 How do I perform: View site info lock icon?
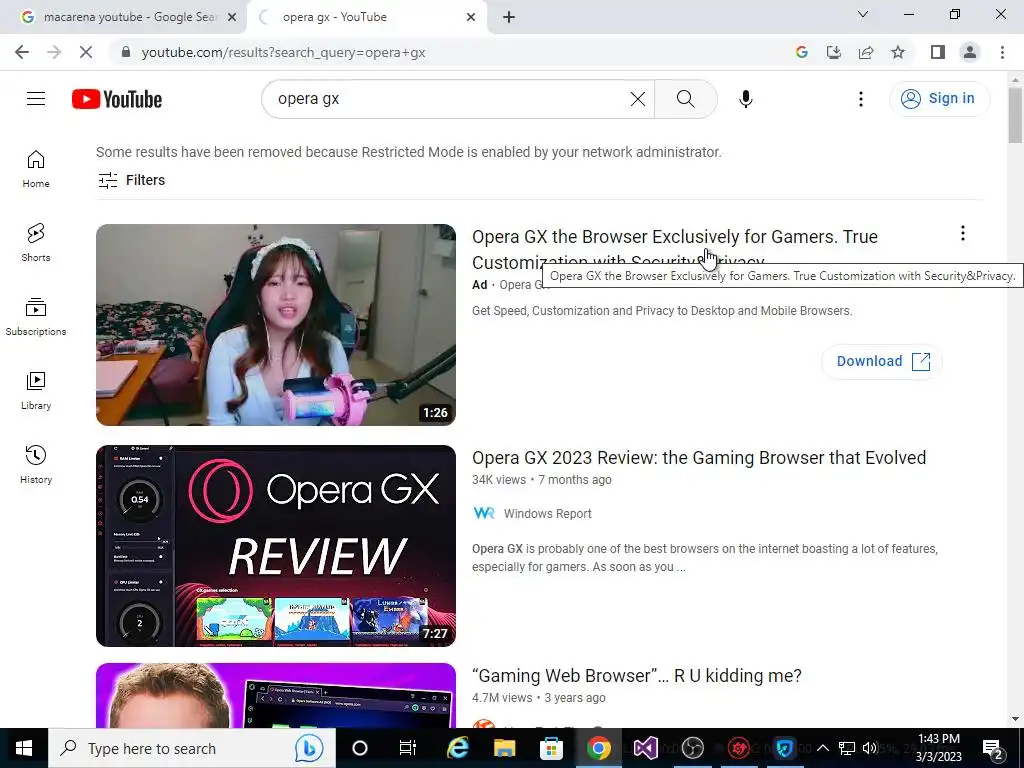tap(125, 52)
